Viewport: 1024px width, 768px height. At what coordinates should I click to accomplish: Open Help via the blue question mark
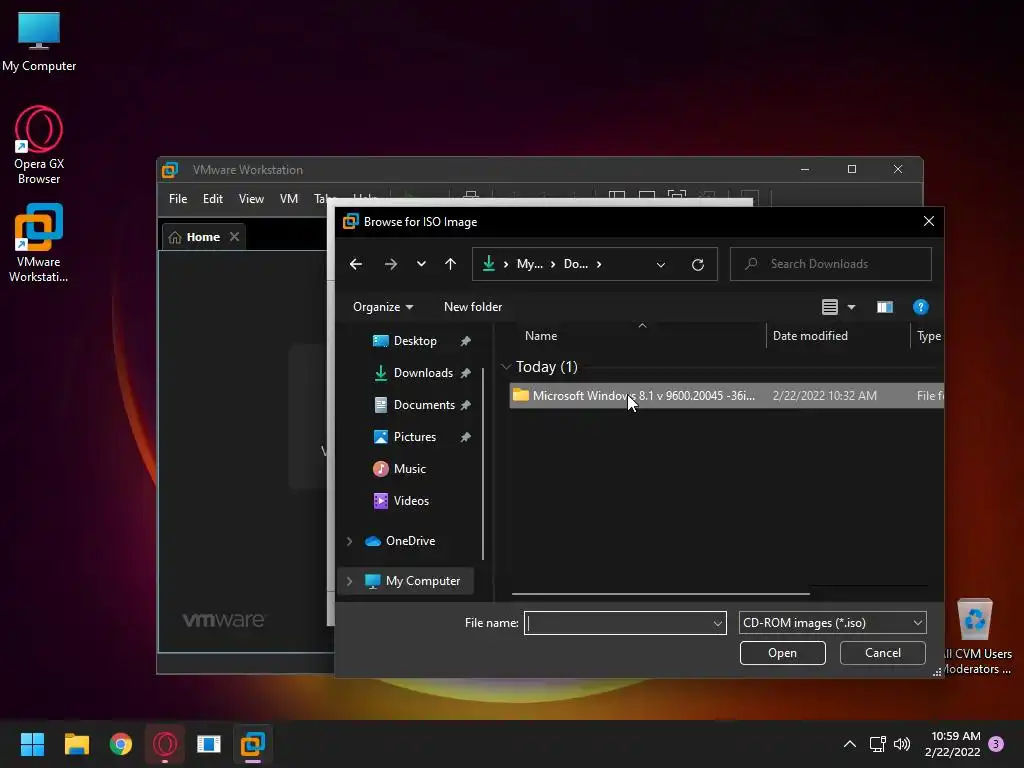(x=920, y=307)
